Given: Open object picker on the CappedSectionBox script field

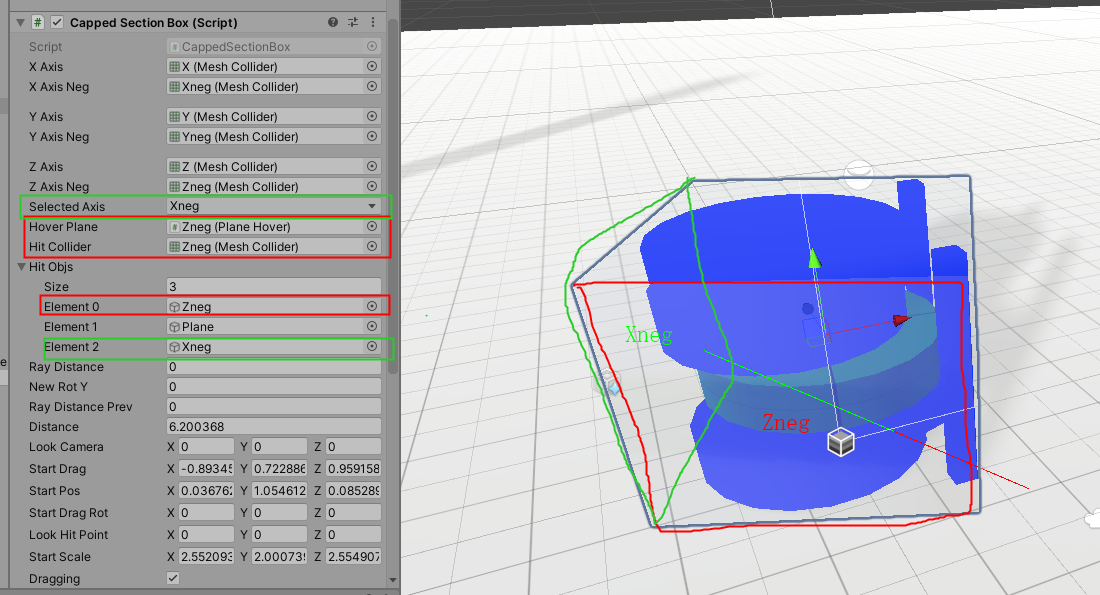Looking at the screenshot, I should click(x=371, y=46).
